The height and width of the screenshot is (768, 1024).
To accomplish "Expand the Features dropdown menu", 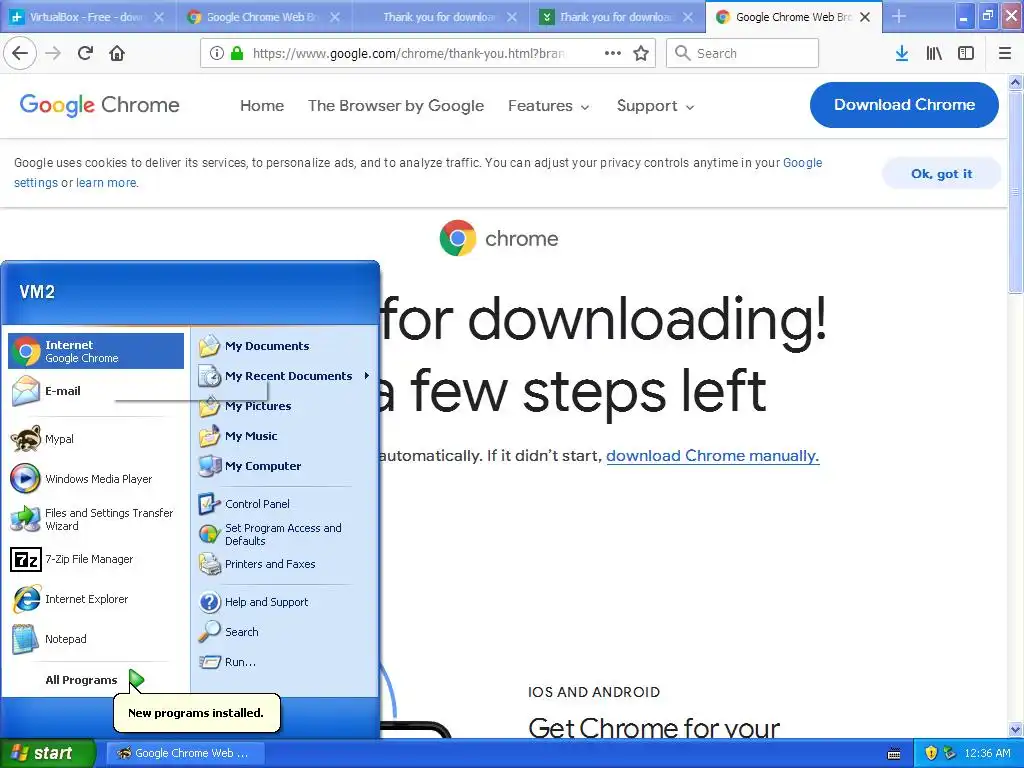I will click(549, 106).
